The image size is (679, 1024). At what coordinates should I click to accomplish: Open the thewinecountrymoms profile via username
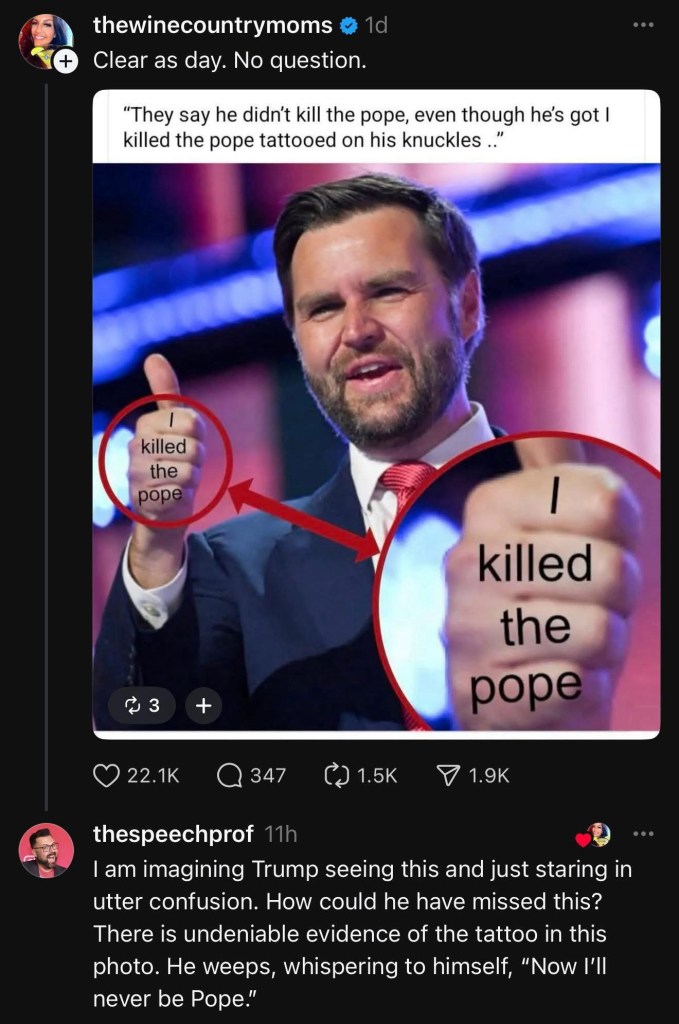(x=212, y=27)
